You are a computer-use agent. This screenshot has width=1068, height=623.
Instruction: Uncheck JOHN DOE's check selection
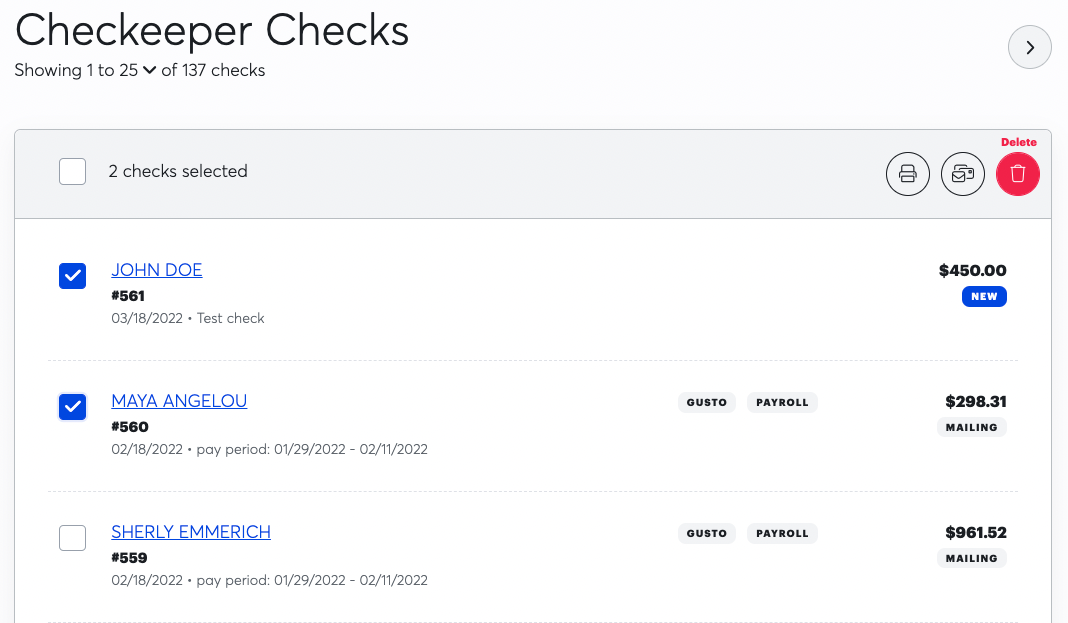click(x=72, y=275)
